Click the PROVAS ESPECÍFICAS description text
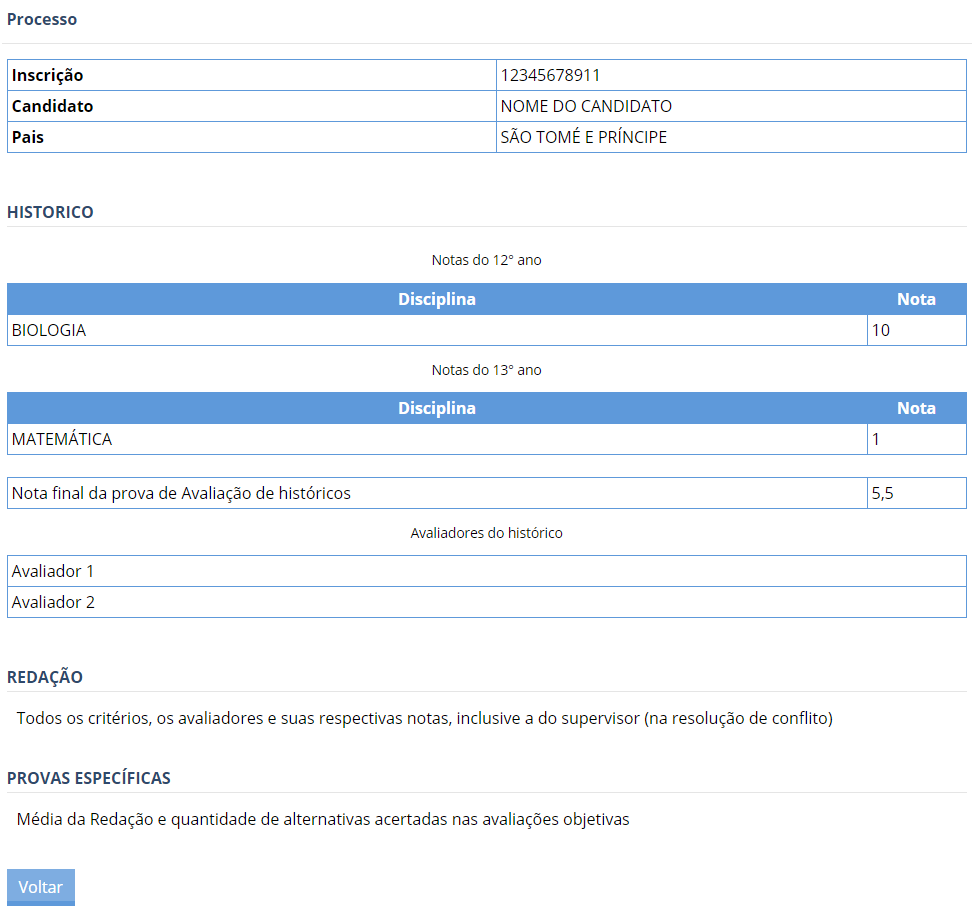Viewport: 976px width, 914px height. coord(322,818)
